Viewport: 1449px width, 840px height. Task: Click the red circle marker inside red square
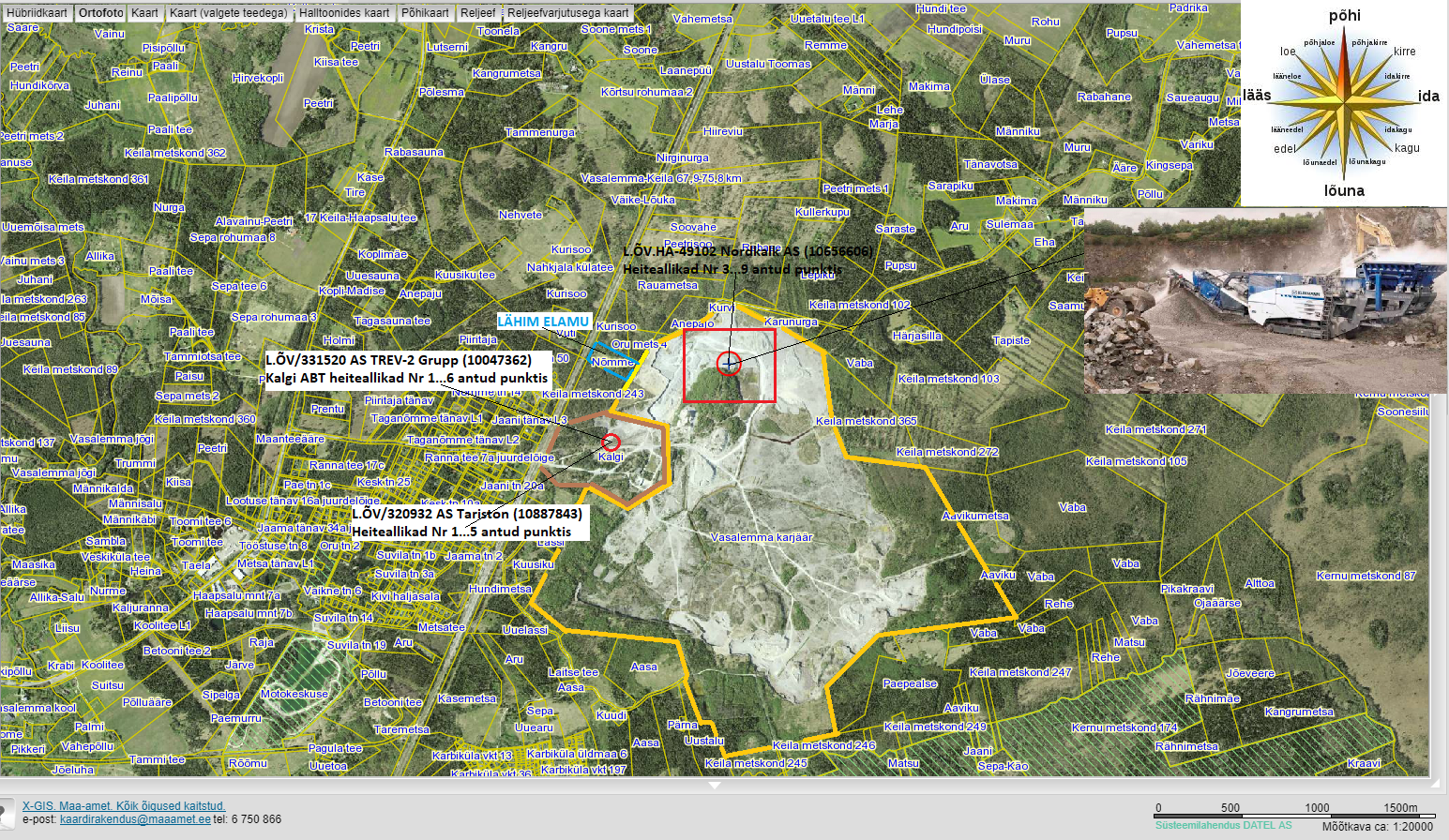(x=729, y=364)
